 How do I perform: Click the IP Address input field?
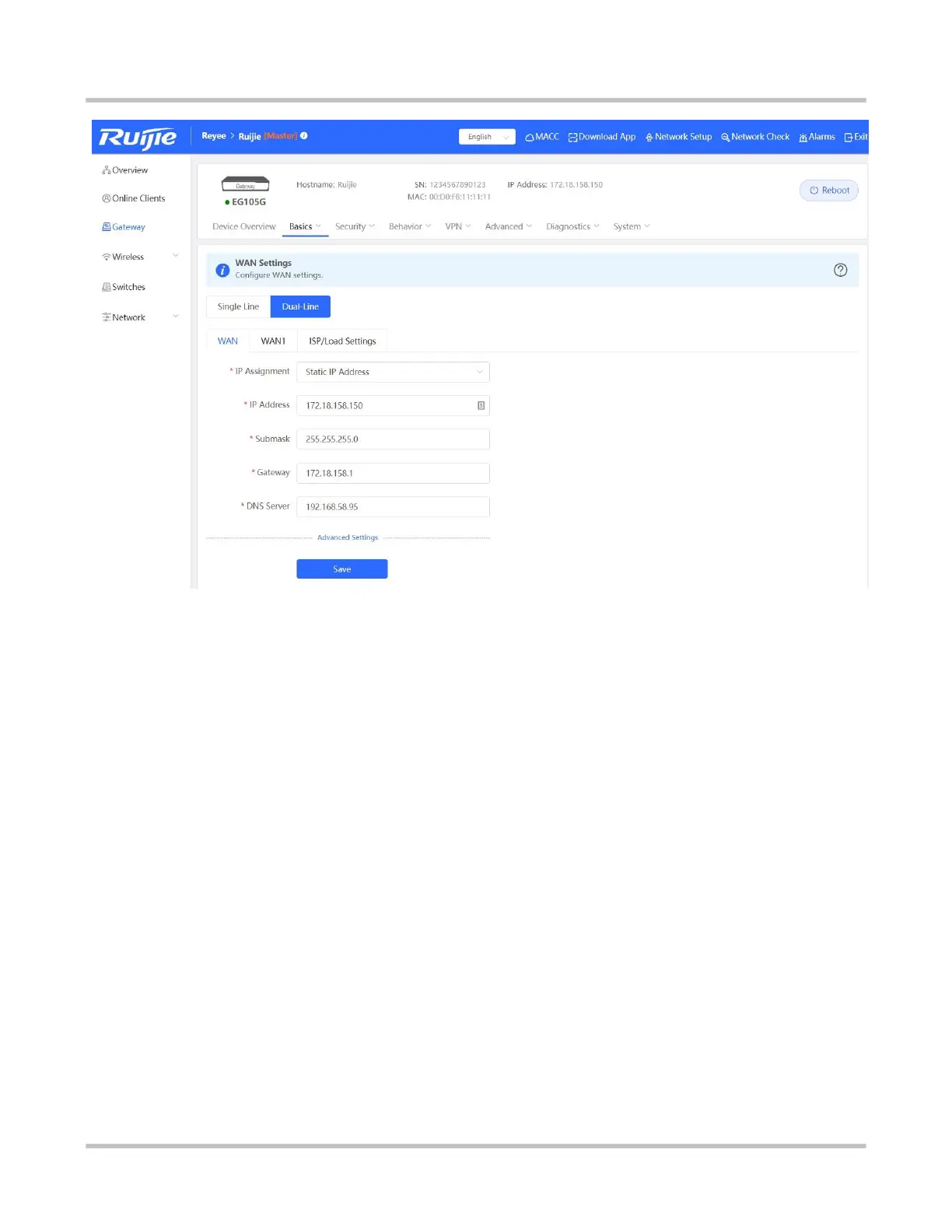coord(393,405)
